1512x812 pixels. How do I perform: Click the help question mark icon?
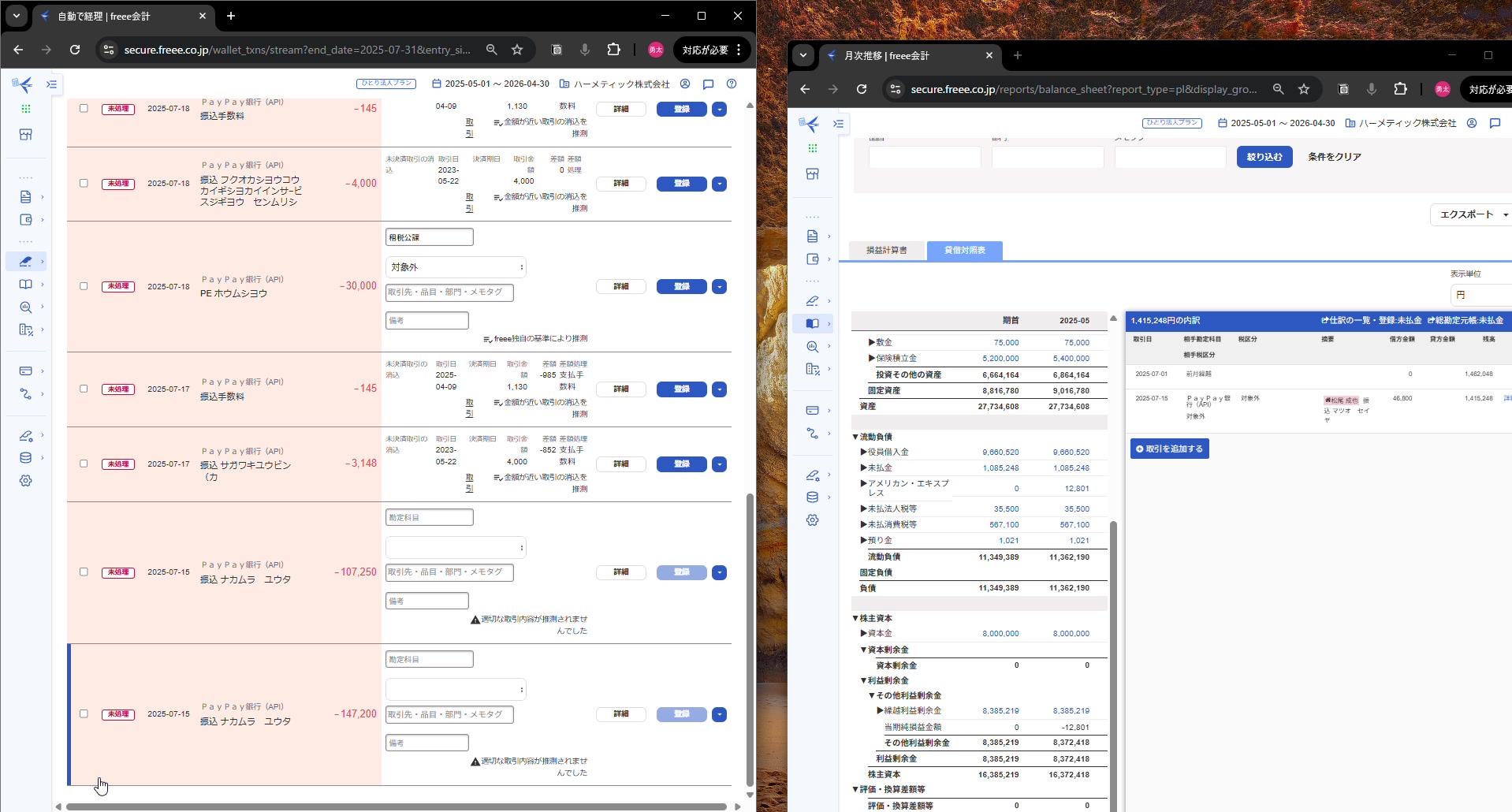click(x=732, y=84)
